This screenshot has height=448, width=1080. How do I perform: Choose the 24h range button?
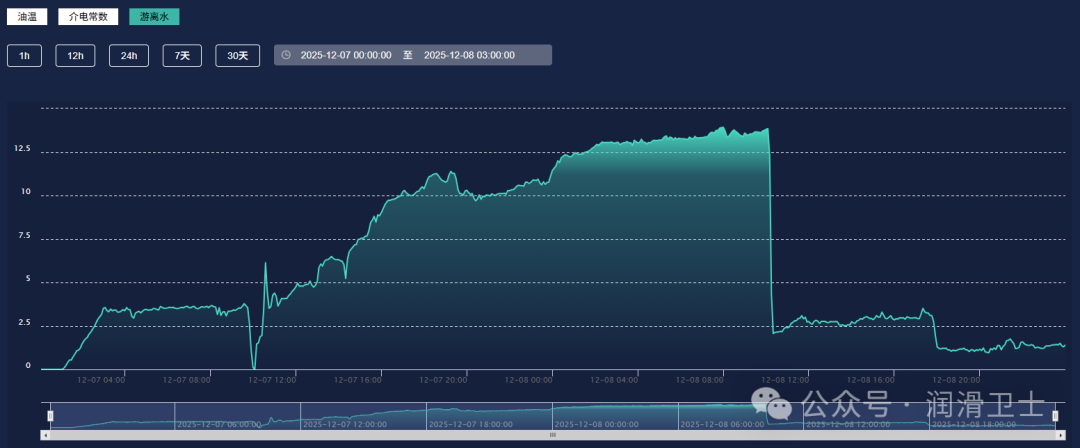coord(129,56)
